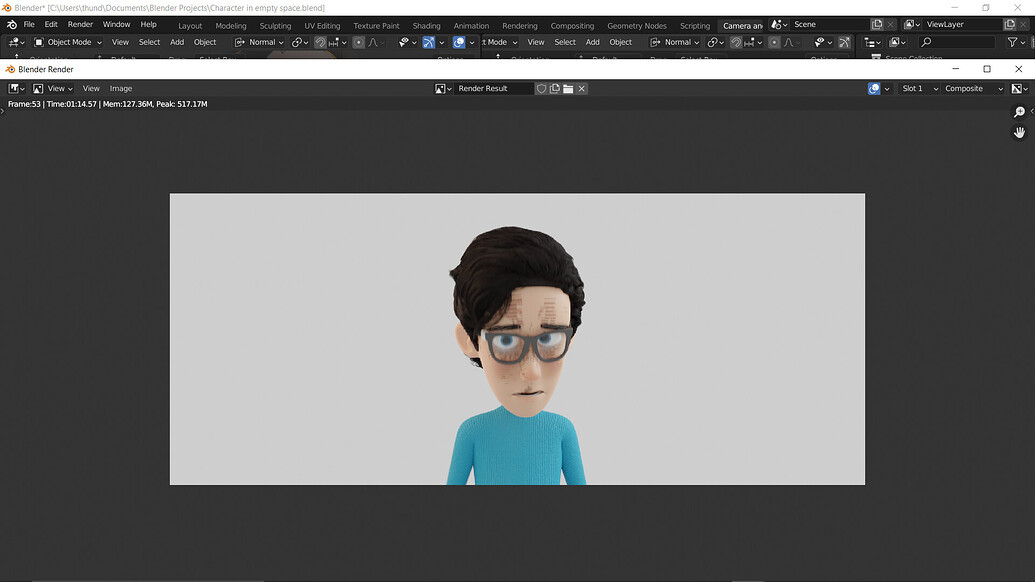Toggle proportional editing in the left viewport

tap(358, 42)
